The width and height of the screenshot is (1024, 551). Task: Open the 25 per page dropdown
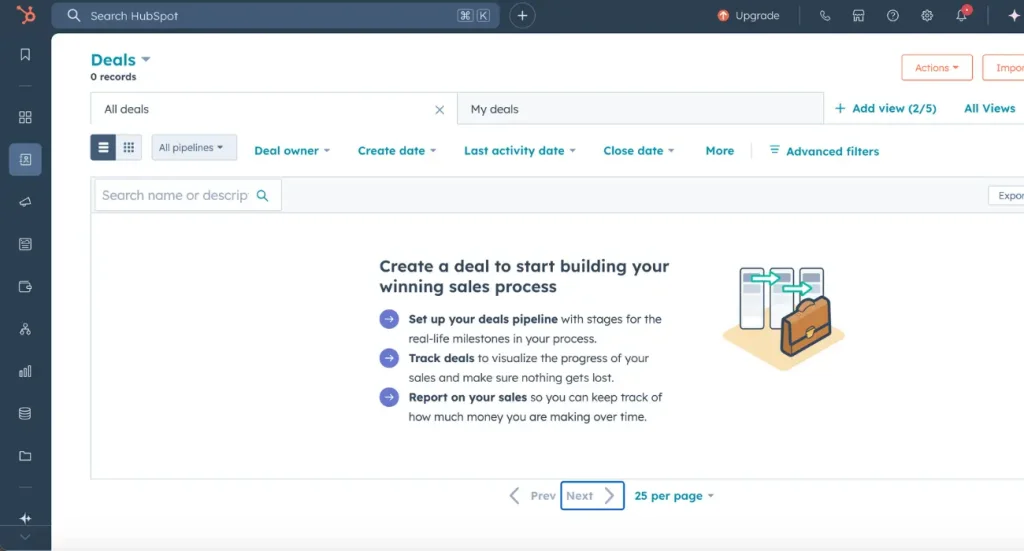click(674, 496)
